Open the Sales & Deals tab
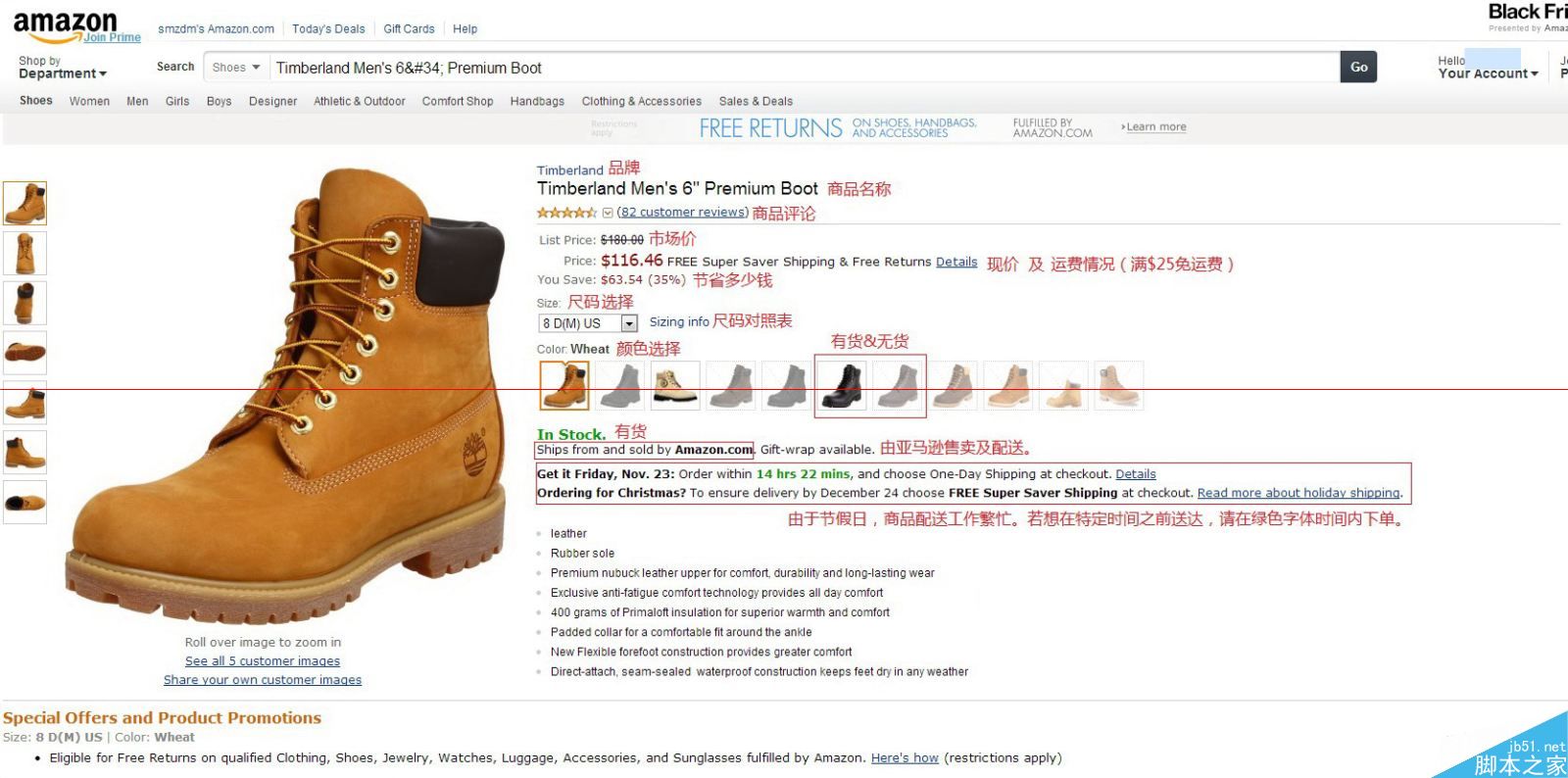Image resolution: width=1568 pixels, height=778 pixels. pyautogui.click(x=756, y=101)
